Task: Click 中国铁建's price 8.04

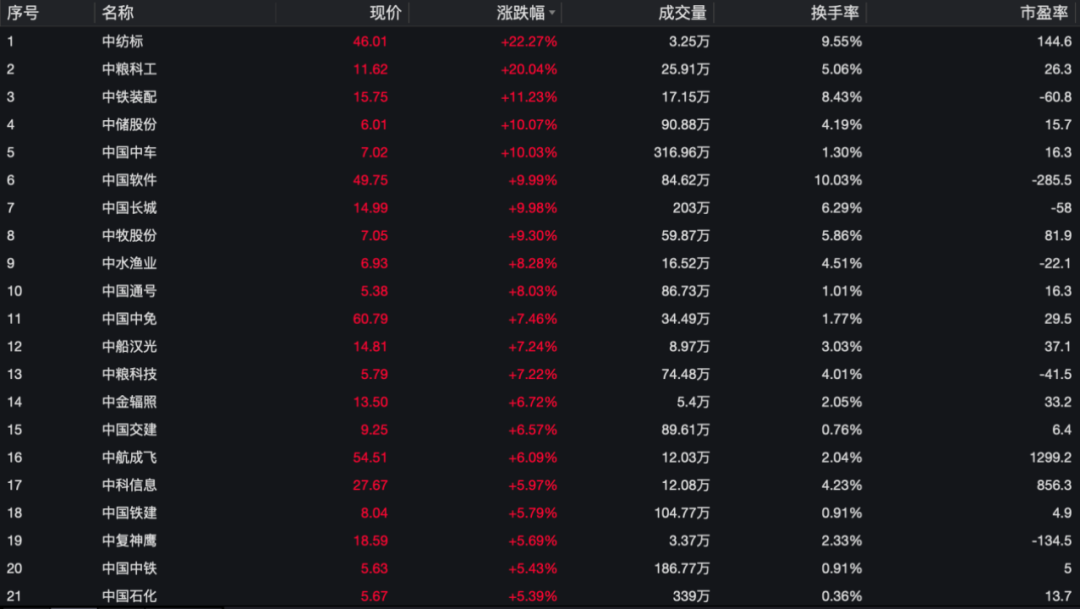Action: (x=372, y=513)
